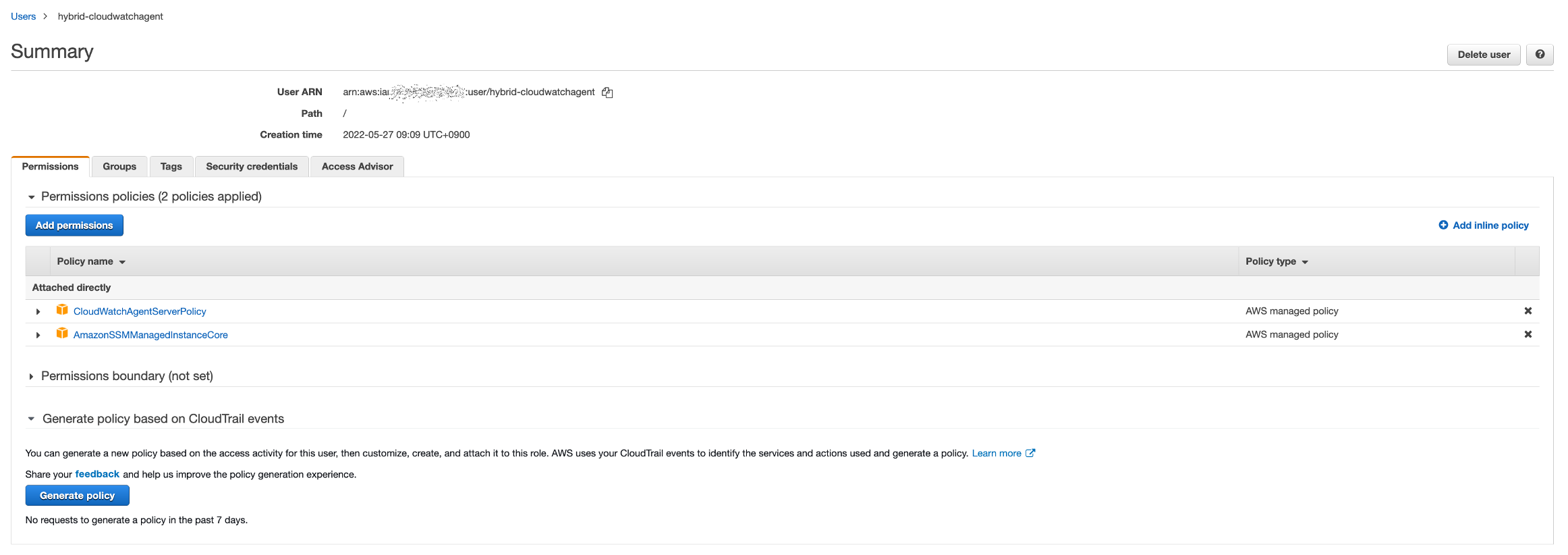The image size is (1568, 555).
Task: Sort by the Policy type column
Action: [1277, 261]
